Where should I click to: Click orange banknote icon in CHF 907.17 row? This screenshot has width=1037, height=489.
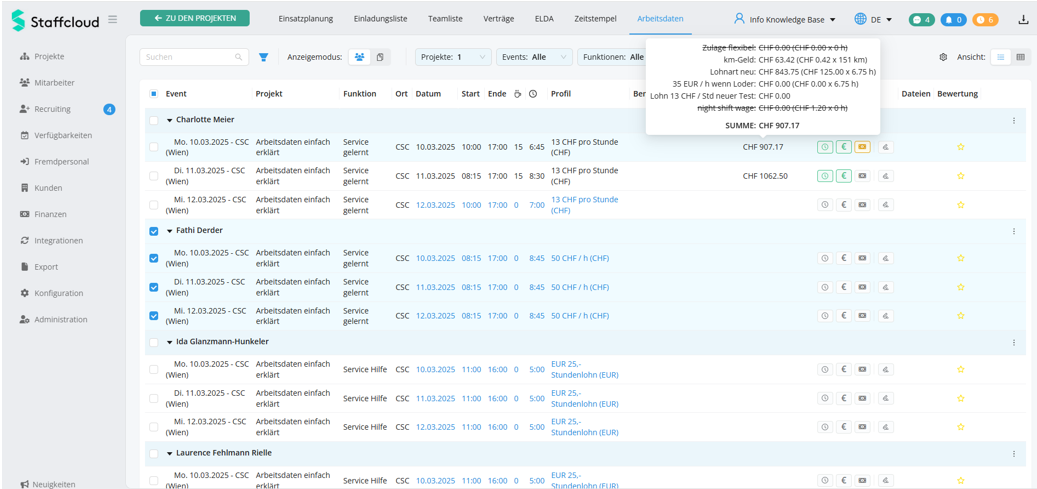click(862, 147)
